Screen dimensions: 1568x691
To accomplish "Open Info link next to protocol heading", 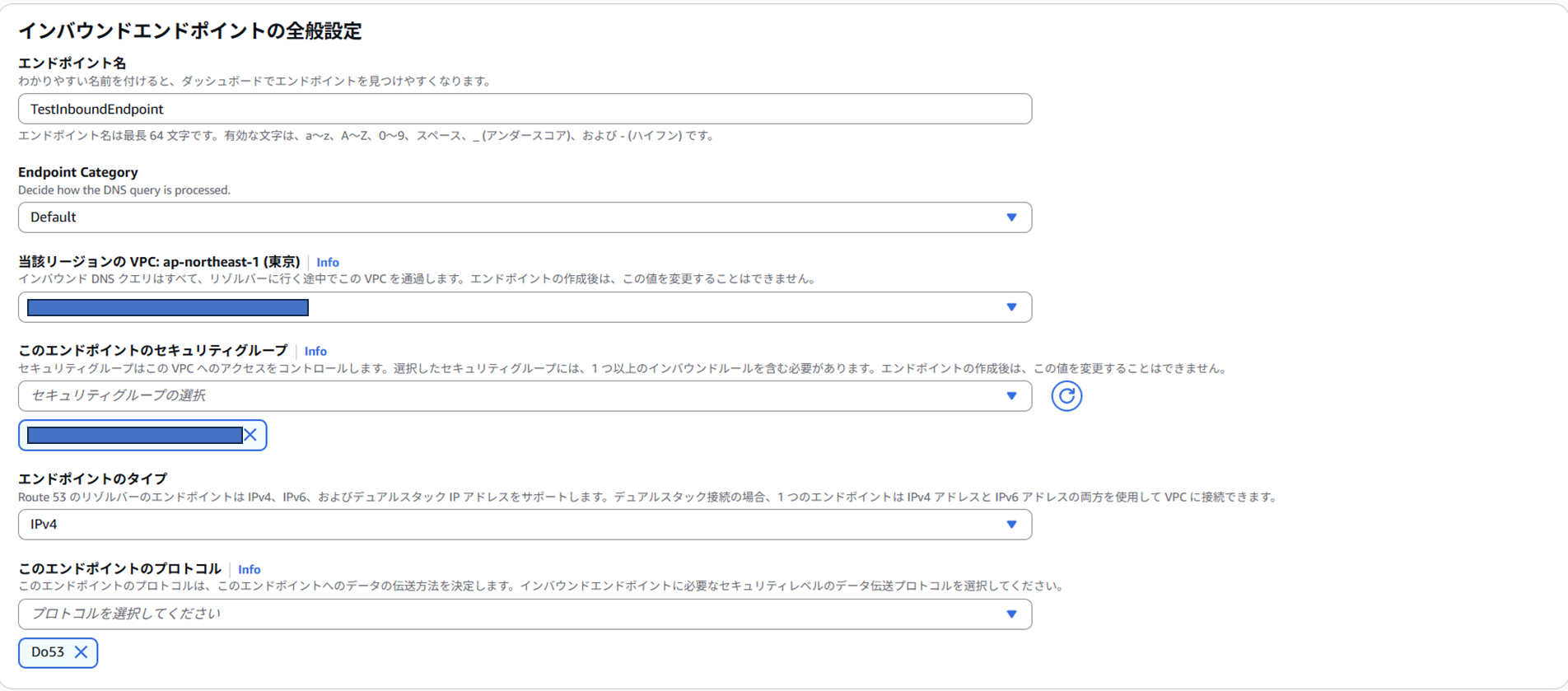I will click(250, 570).
